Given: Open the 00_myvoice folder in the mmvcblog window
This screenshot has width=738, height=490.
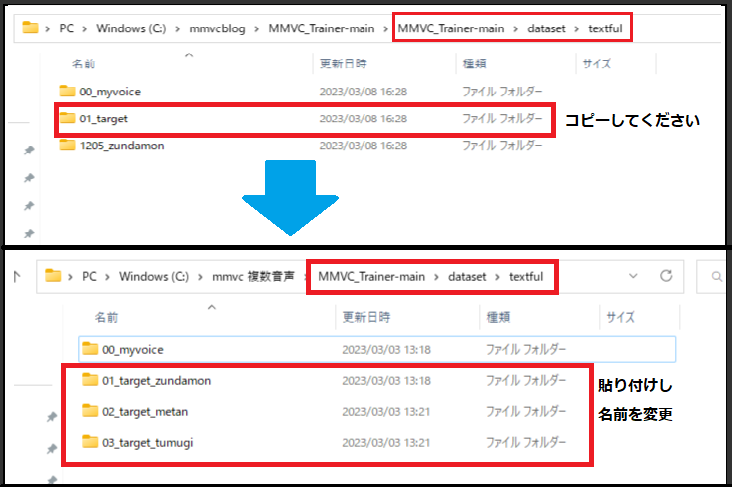Looking at the screenshot, I should coord(110,91).
